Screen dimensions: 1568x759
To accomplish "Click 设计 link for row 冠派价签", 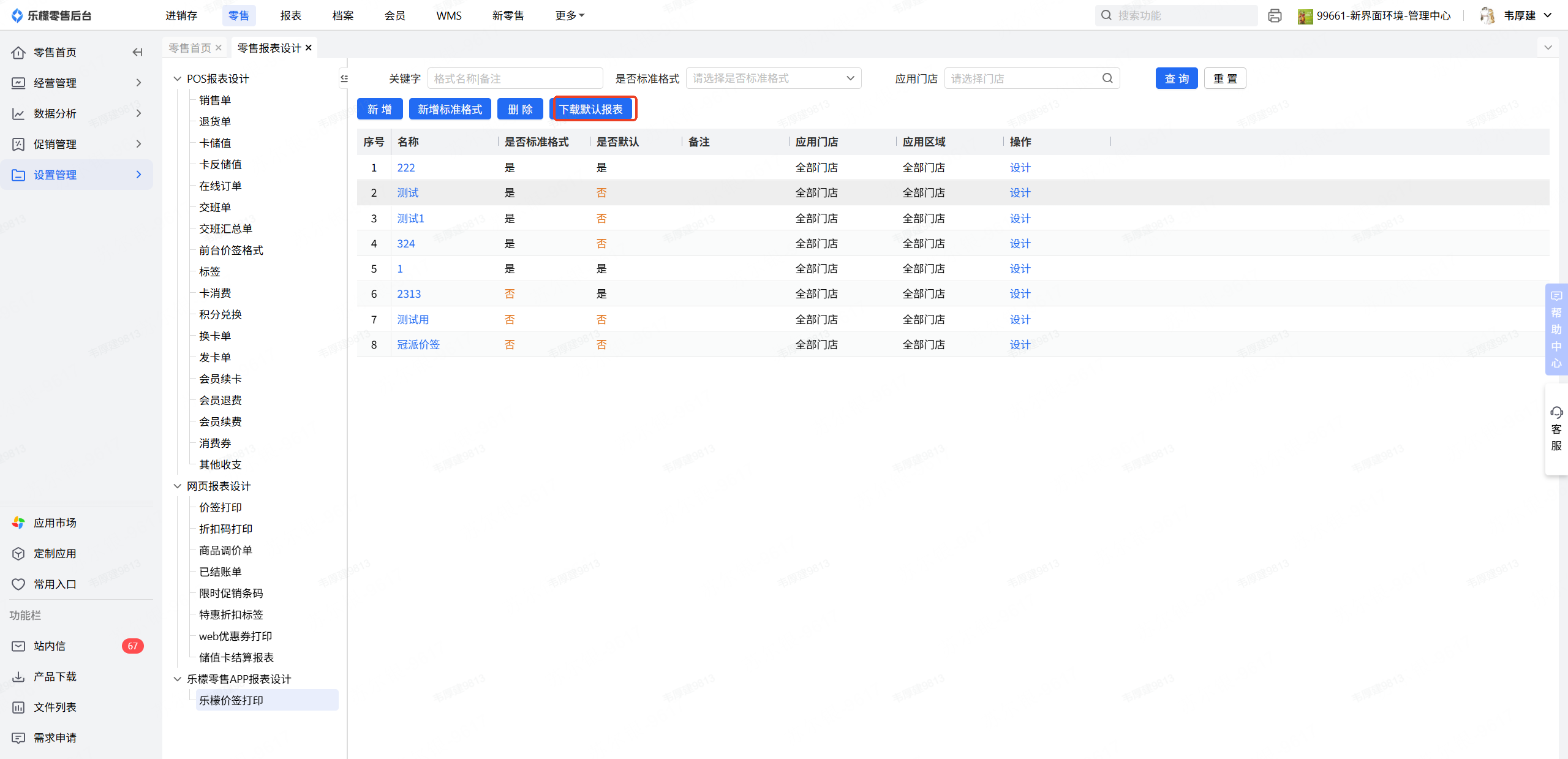I will coord(1020,344).
